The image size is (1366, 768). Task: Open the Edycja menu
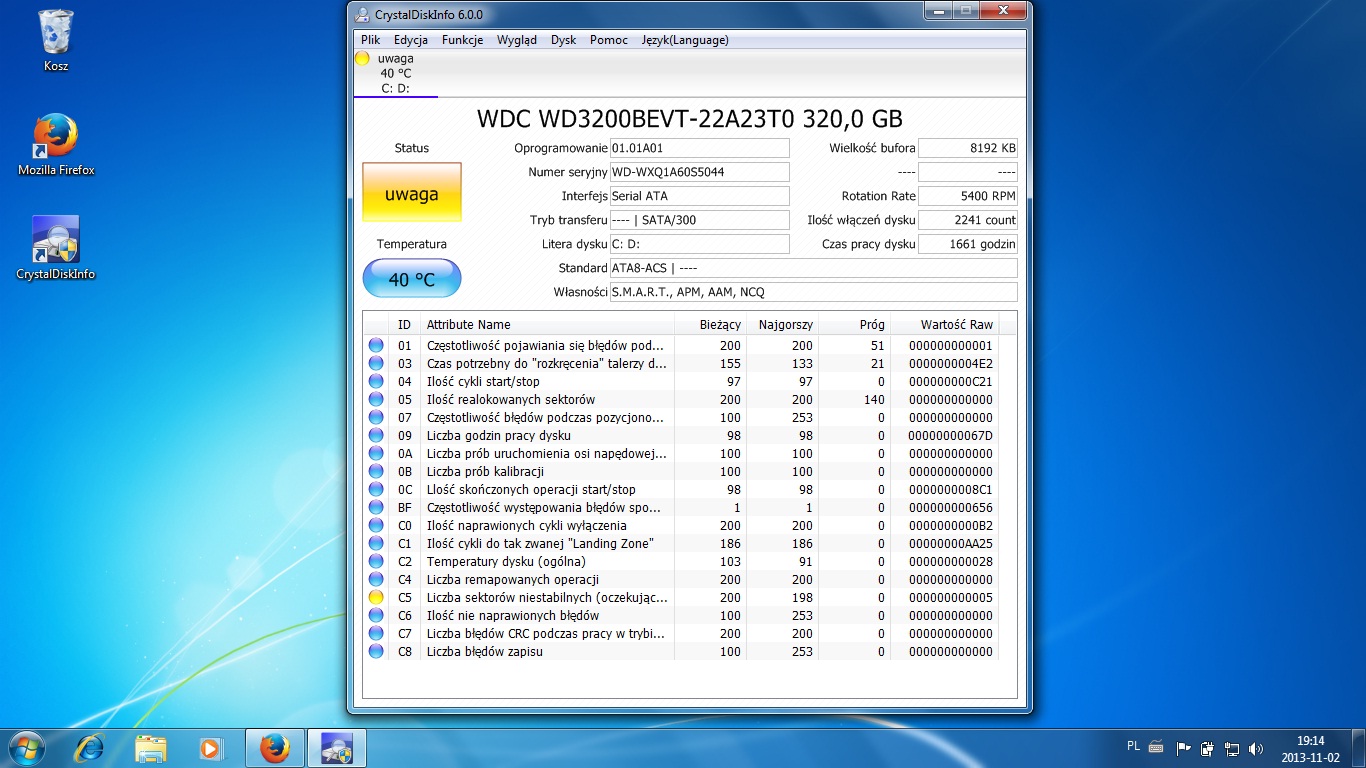(x=411, y=40)
